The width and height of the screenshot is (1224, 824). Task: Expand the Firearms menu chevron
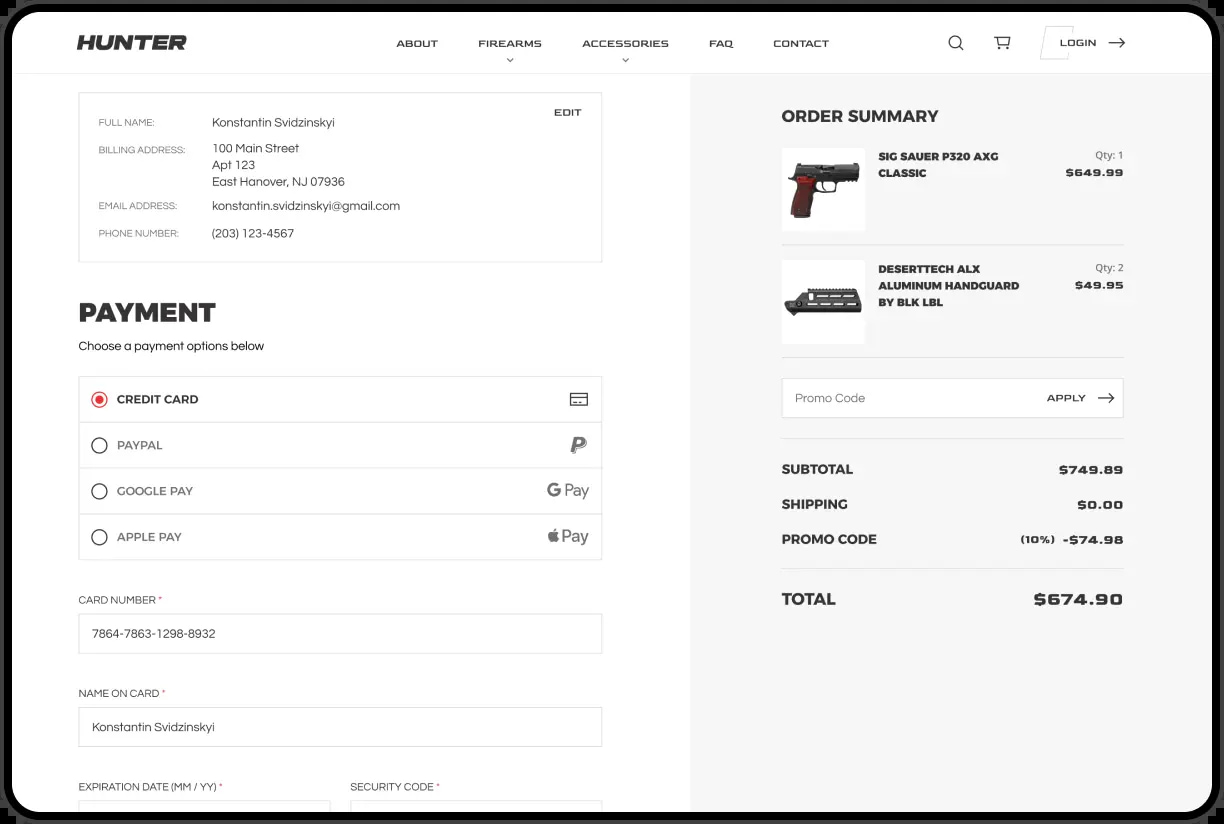coord(510,60)
